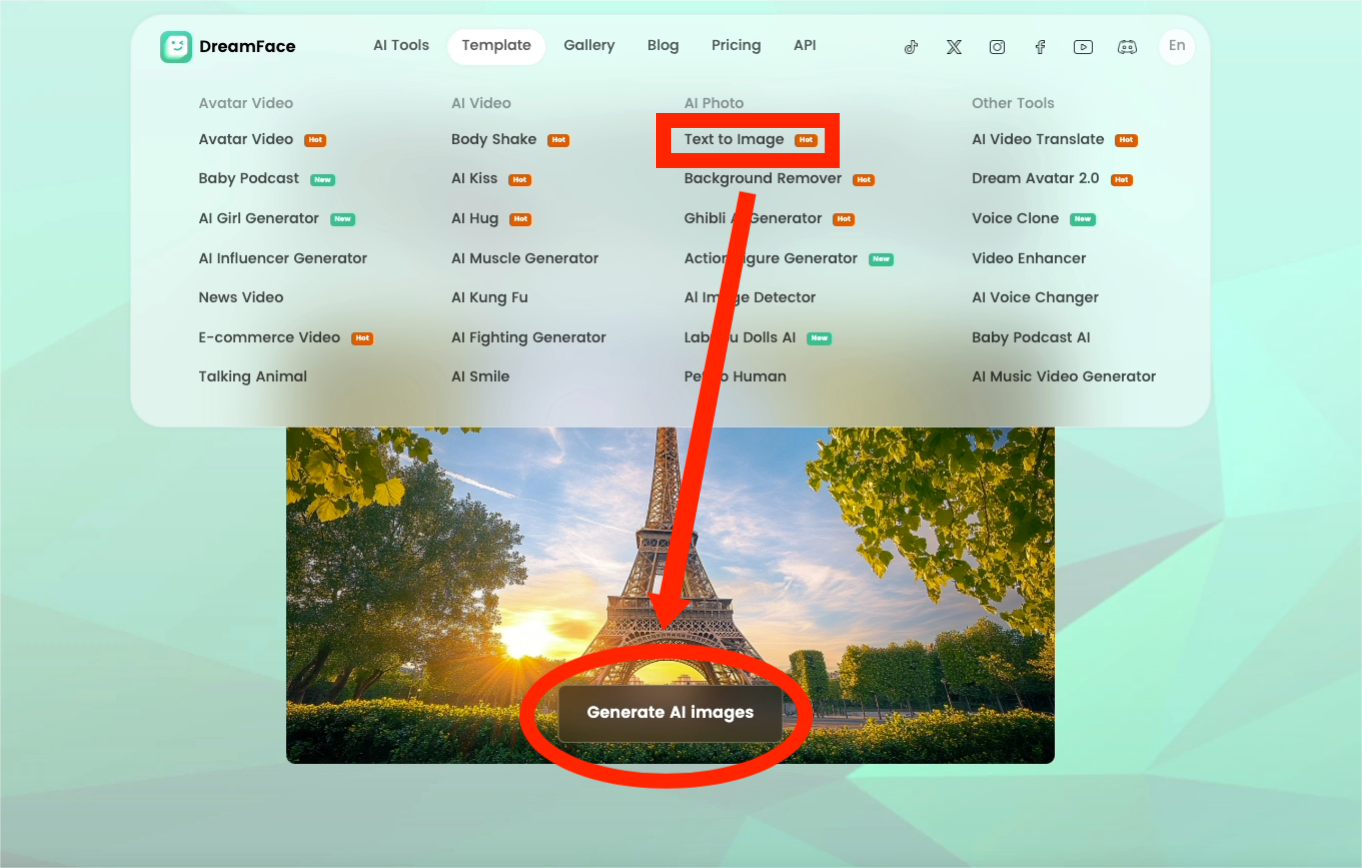Open the Instagram social icon
This screenshot has height=868, width=1362.
click(x=997, y=47)
